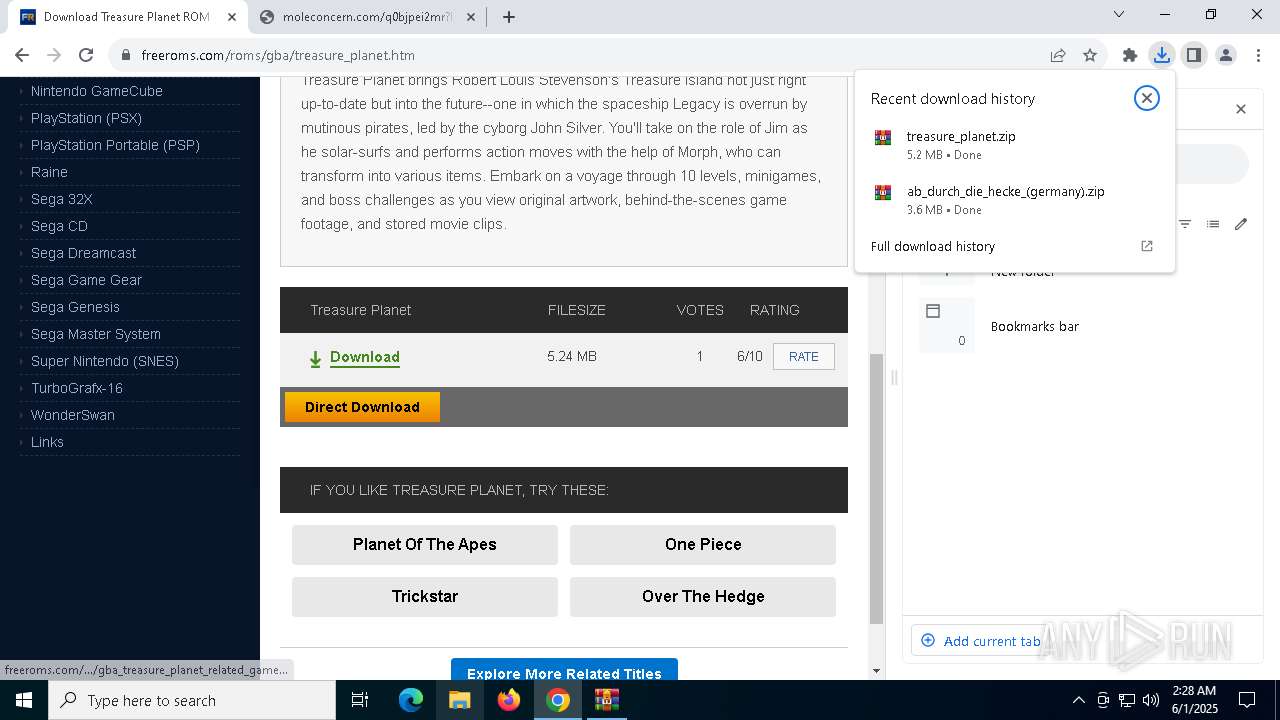Open Planet Of The Apes related title
The image size is (1280, 720).
pyautogui.click(x=424, y=544)
